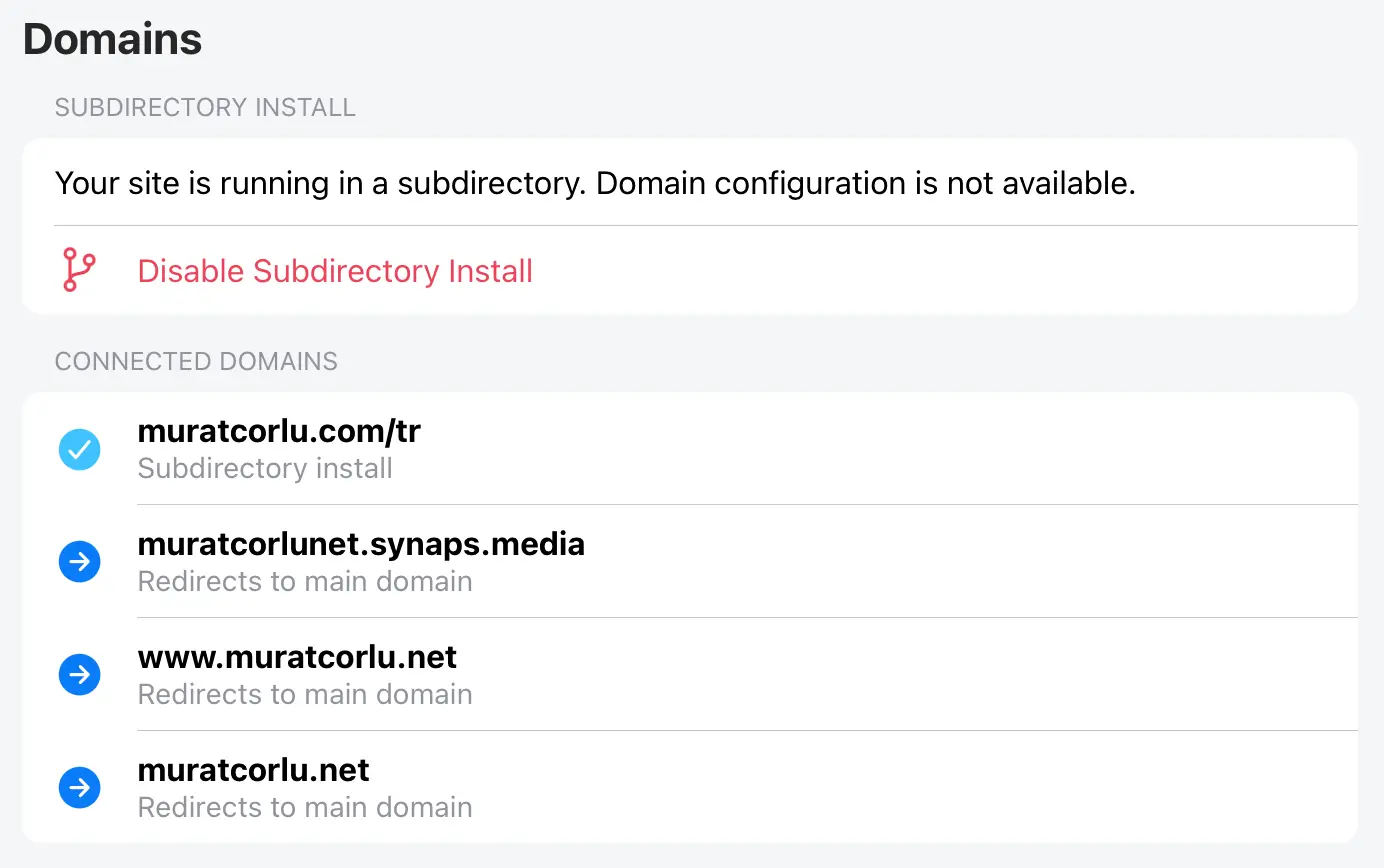Image resolution: width=1384 pixels, height=868 pixels.
Task: Click the SUBDIRECTORY INSTALL section header
Action: (205, 108)
